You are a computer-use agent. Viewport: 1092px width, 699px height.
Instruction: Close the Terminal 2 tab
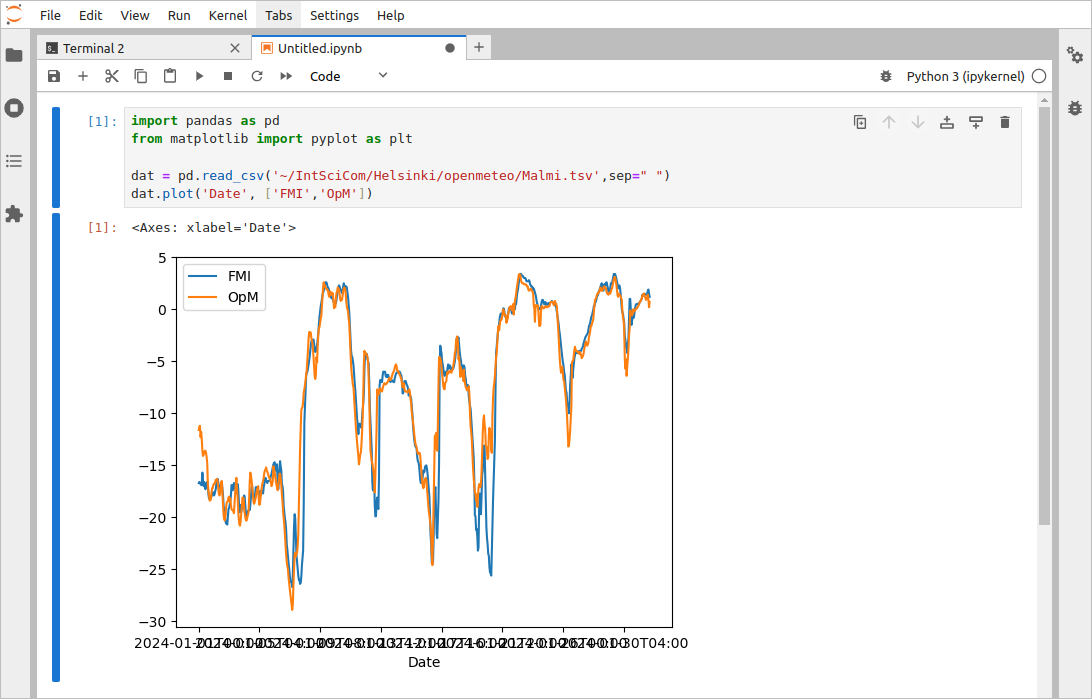[x=235, y=48]
